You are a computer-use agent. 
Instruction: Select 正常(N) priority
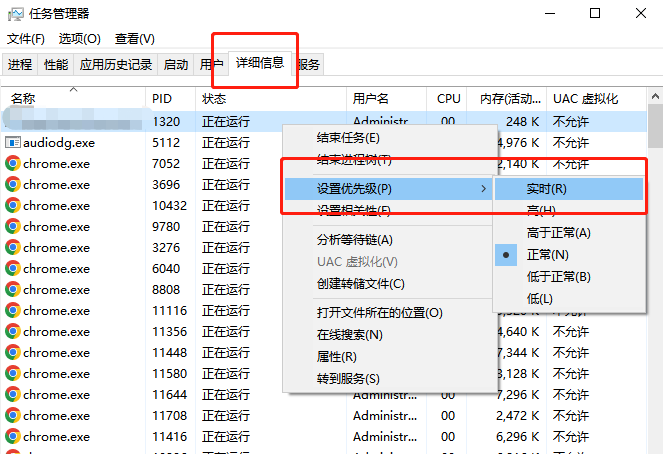[569, 255]
